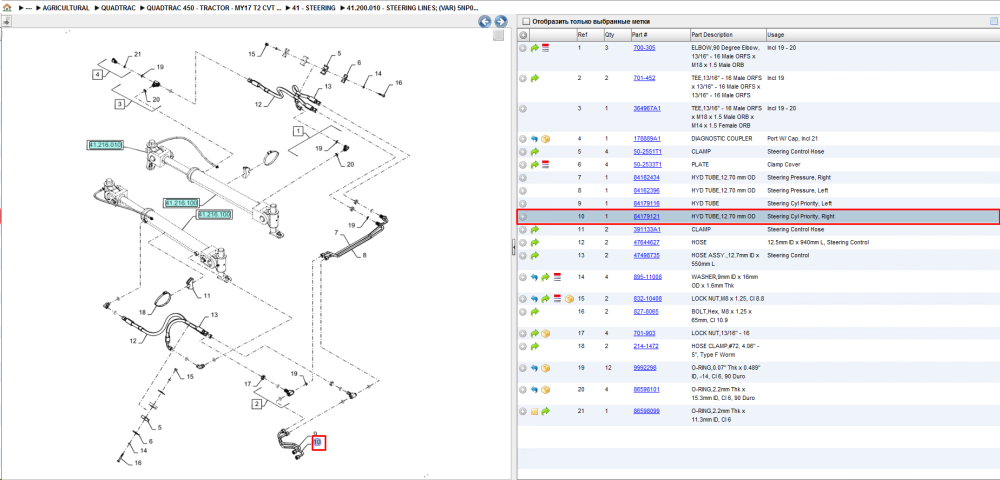The height and width of the screenshot is (480, 1000).
Task: Click box icon for LOCK NUT 701-903
Action: [x=545, y=333]
